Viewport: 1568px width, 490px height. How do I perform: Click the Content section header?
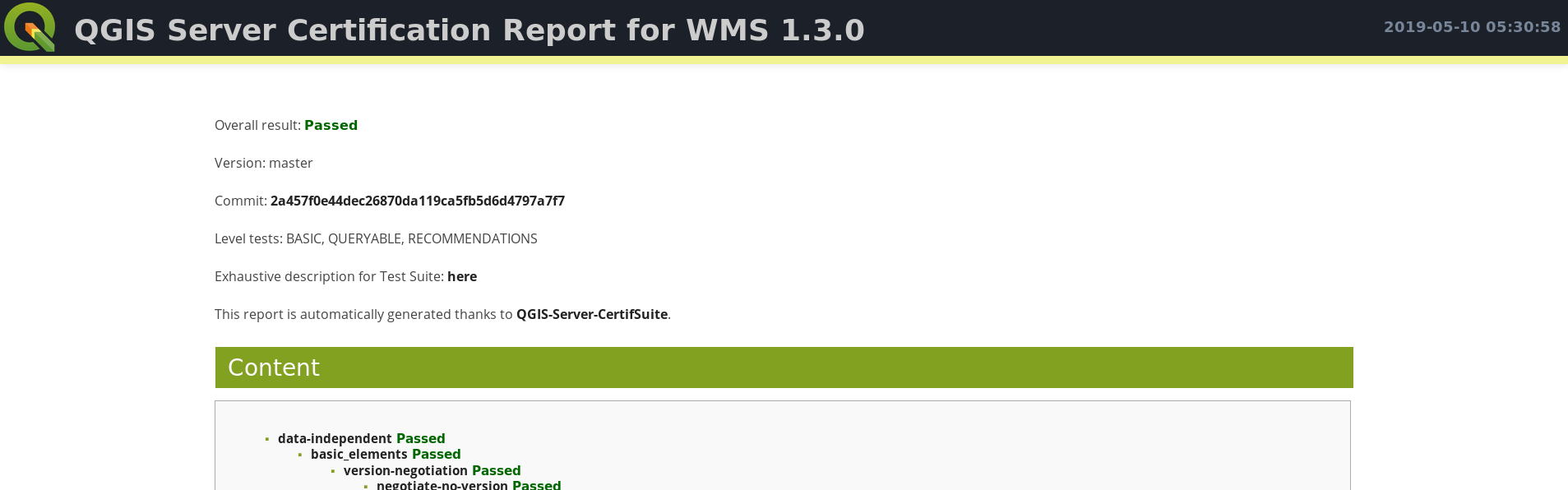[x=784, y=367]
